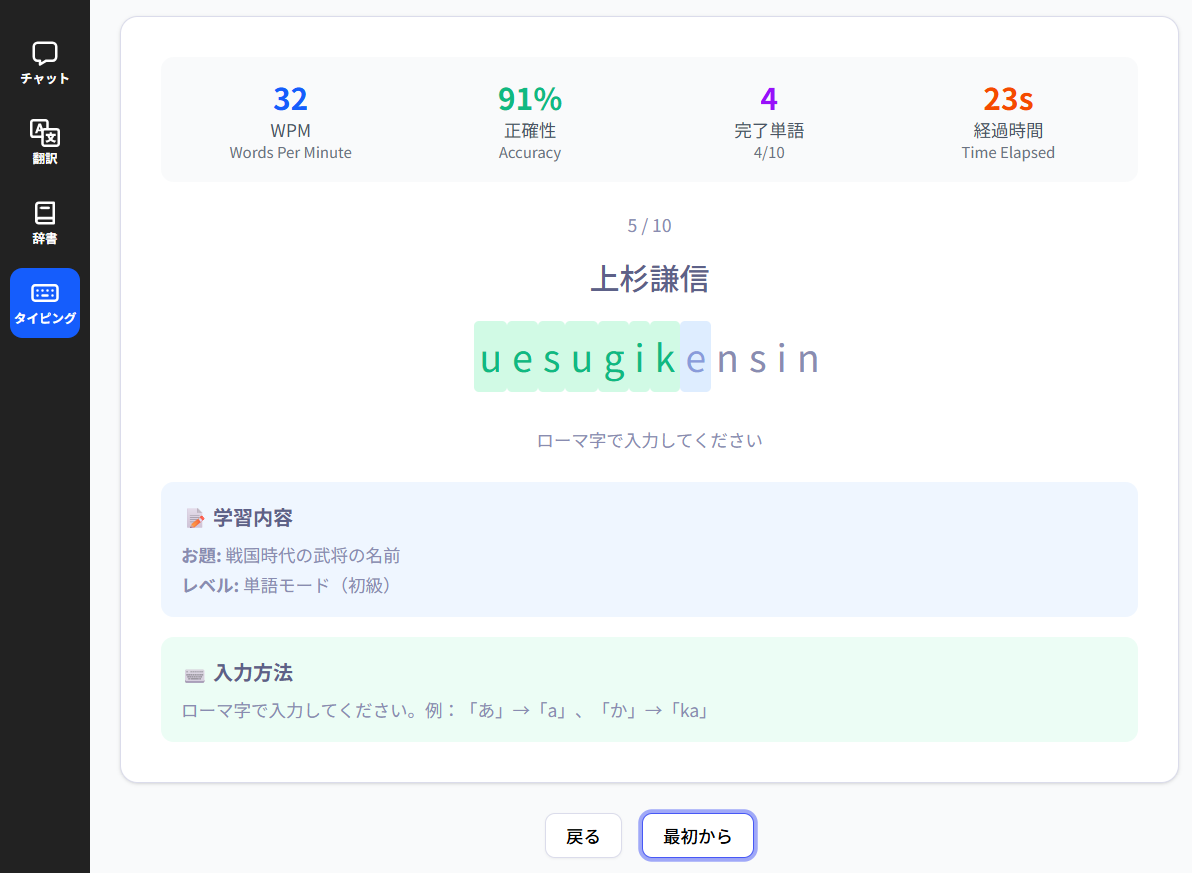Click the Time Elapsed label
The height and width of the screenshot is (873, 1192).
tap(1008, 153)
